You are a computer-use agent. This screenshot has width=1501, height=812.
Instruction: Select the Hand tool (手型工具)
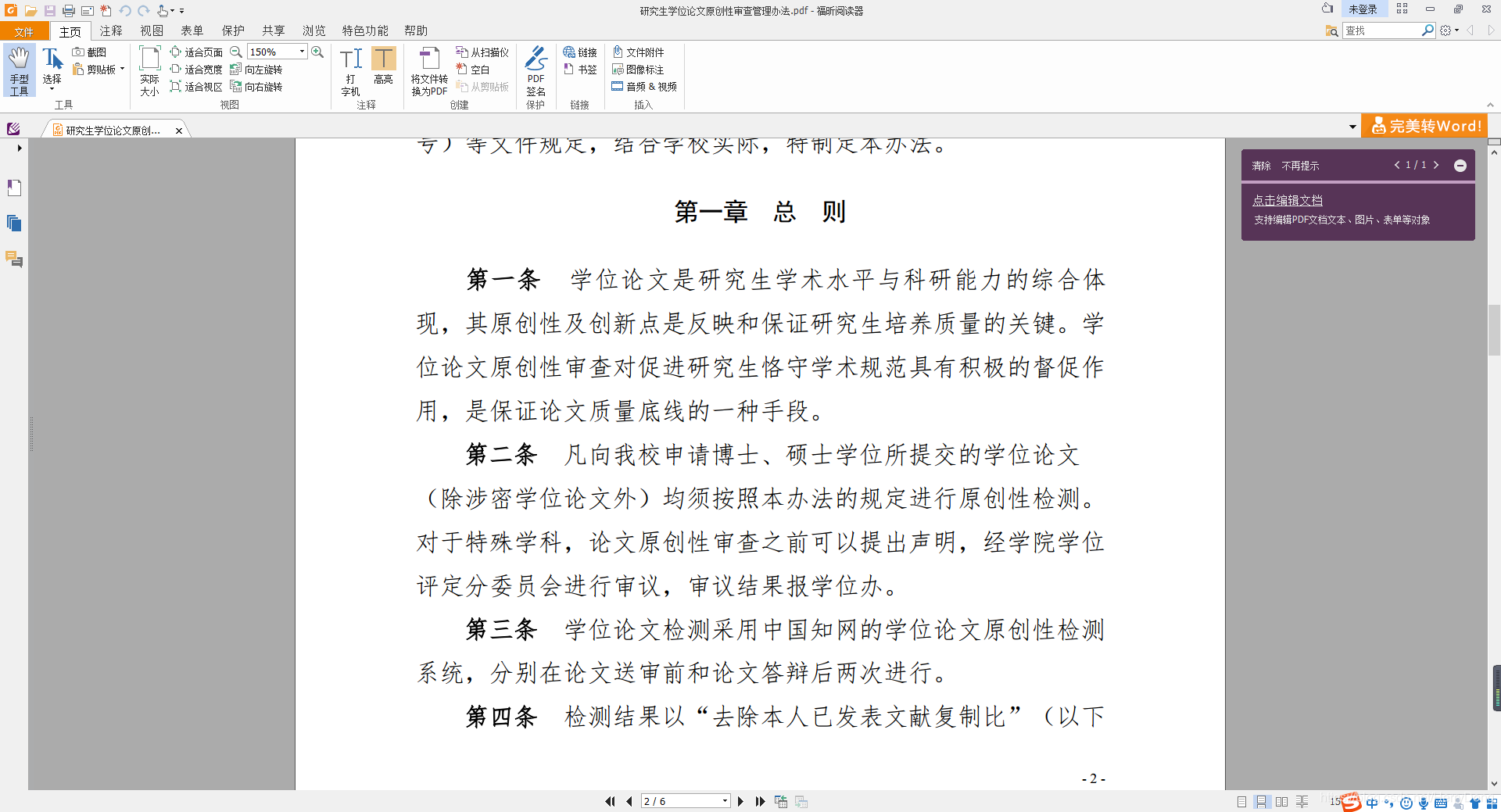19,70
